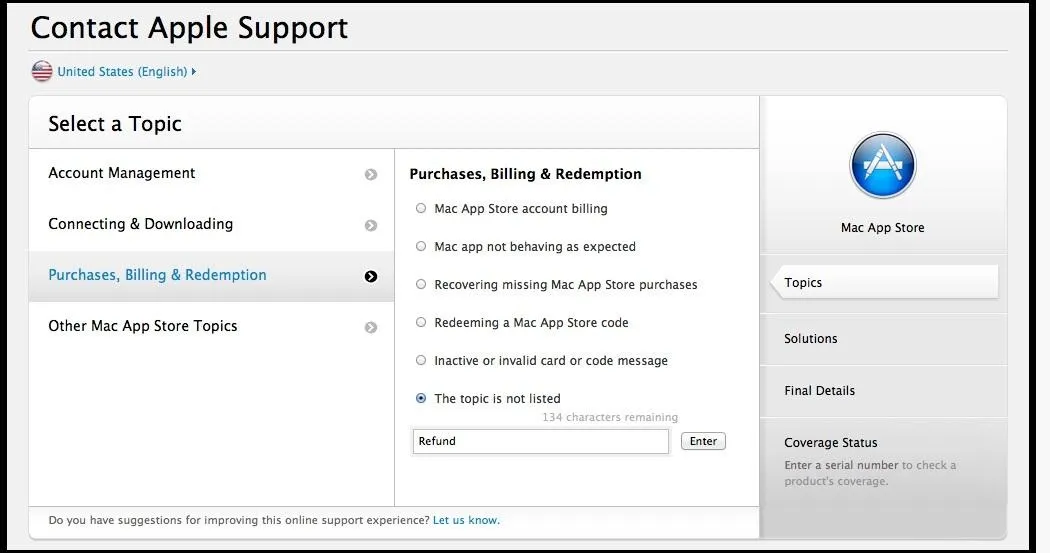Open the United States (English) region selector
The image size is (1050, 553).
pos(127,71)
